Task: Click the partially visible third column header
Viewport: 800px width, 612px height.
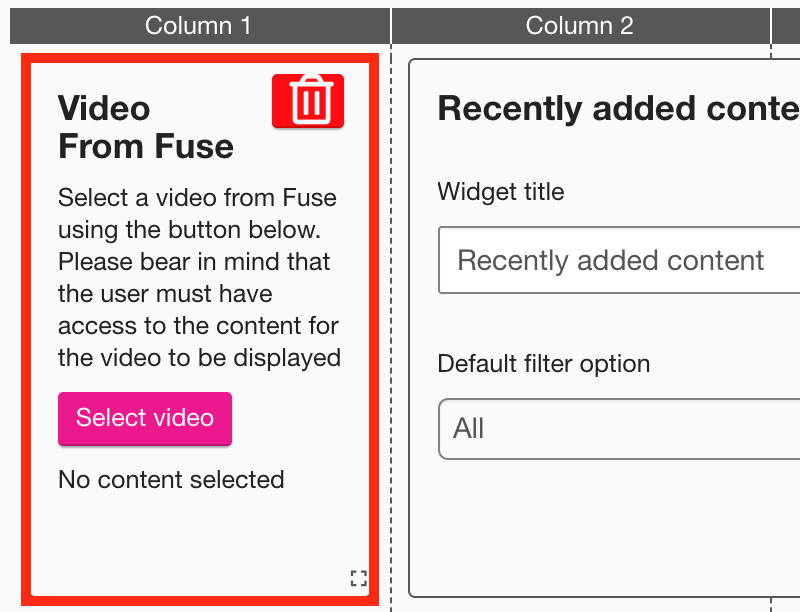Action: (786, 26)
